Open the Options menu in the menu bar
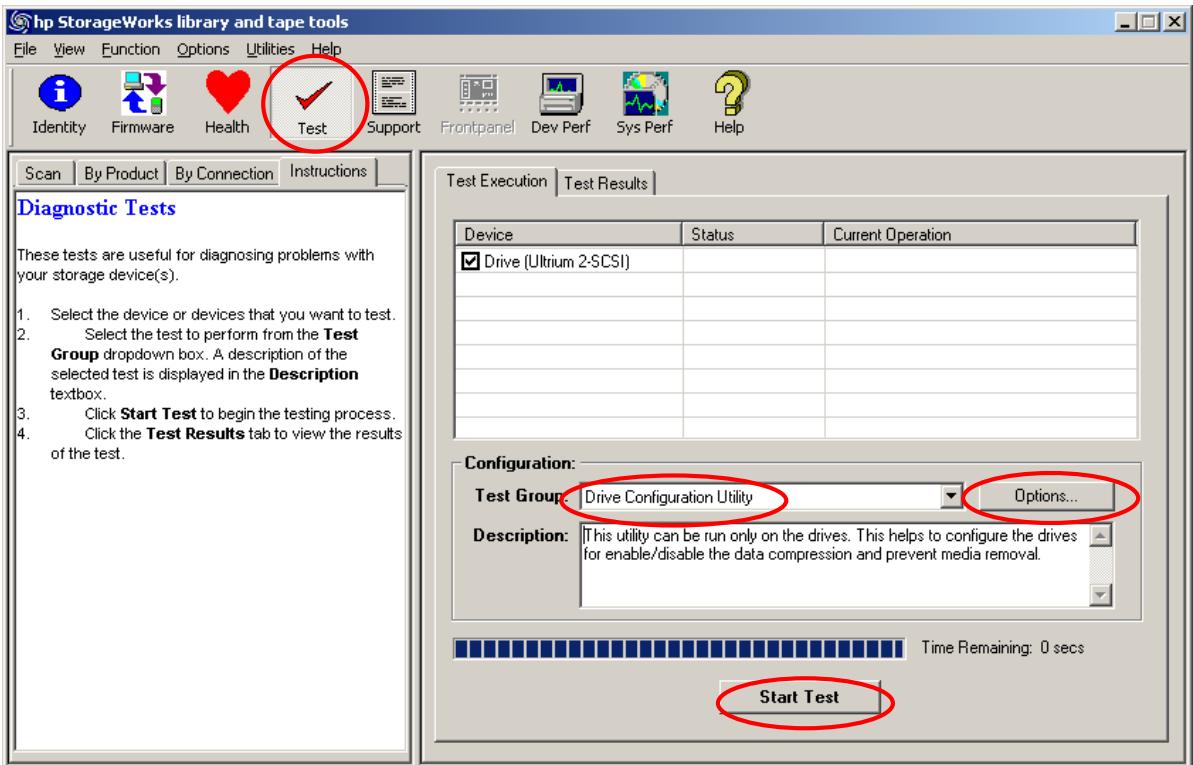Image resolution: width=1193 pixels, height=765 pixels. click(202, 49)
